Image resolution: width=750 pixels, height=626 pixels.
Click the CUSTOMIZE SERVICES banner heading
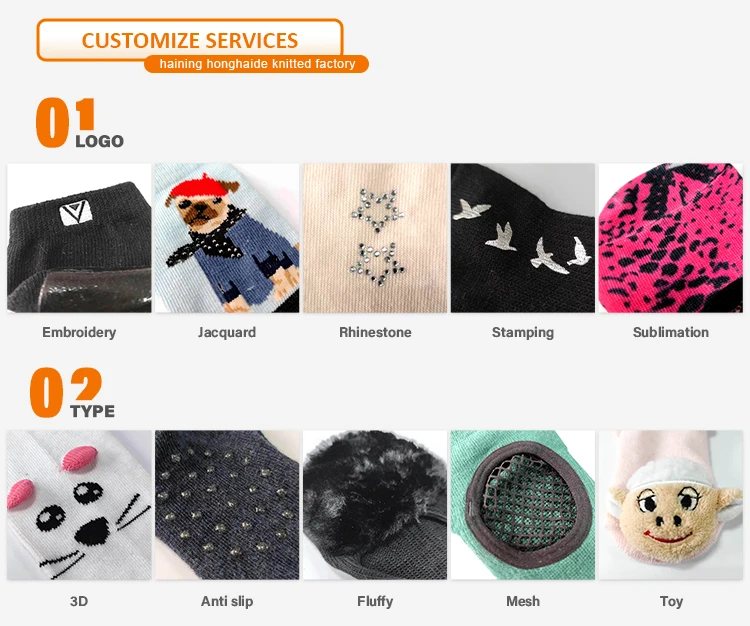tap(190, 40)
